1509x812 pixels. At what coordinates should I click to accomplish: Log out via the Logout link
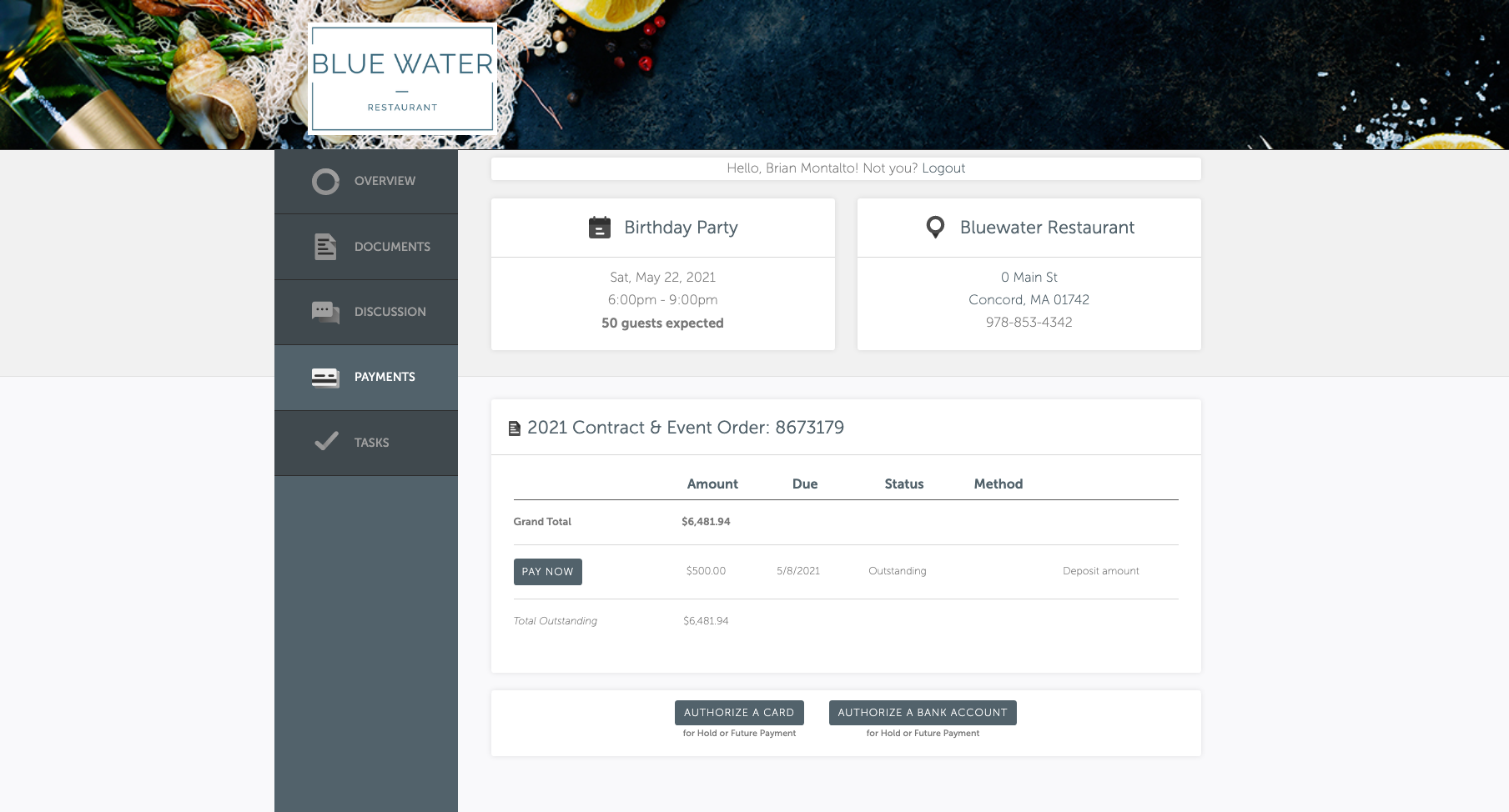point(943,168)
